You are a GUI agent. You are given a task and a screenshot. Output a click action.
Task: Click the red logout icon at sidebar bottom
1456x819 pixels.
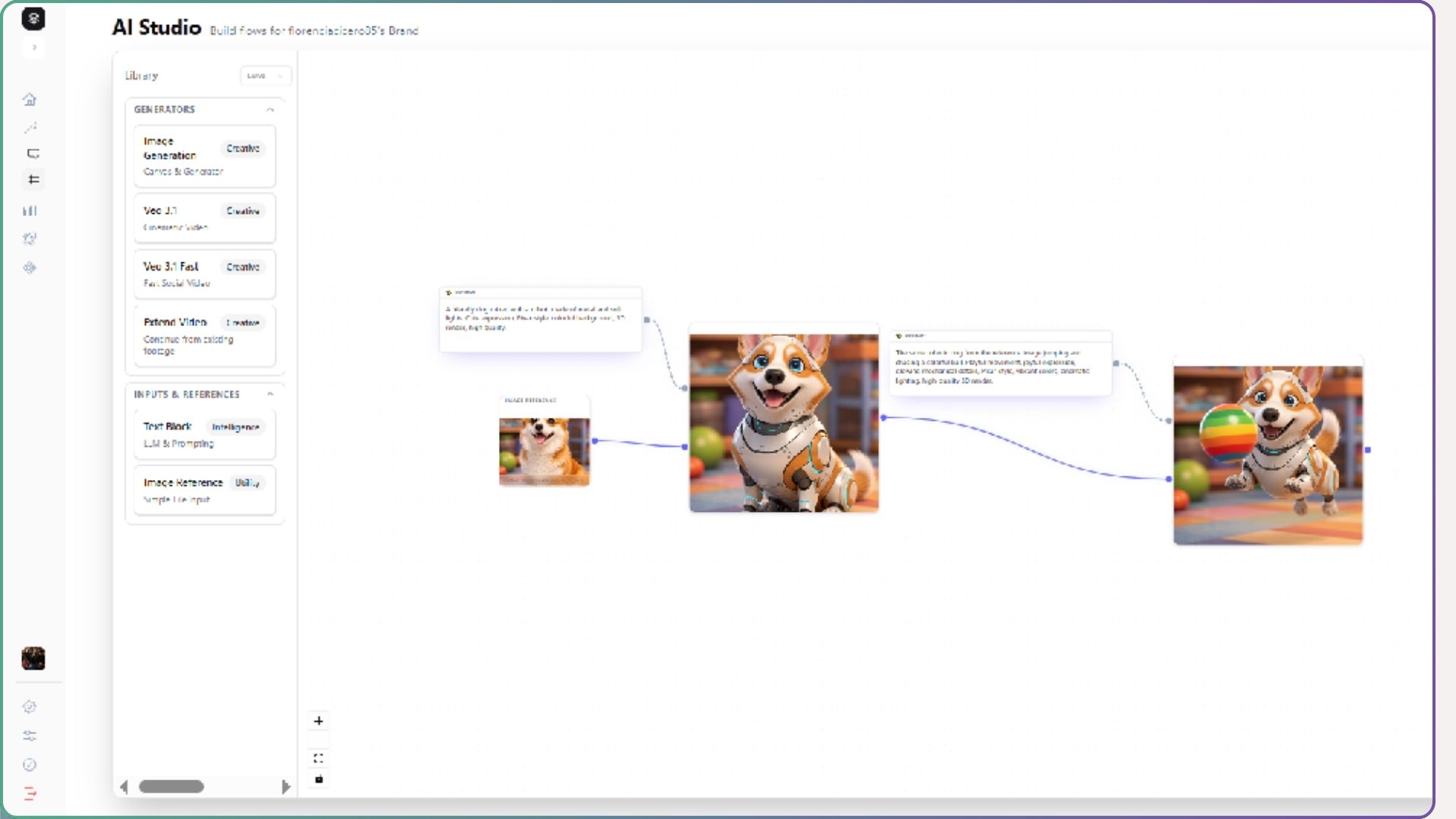[x=30, y=794]
